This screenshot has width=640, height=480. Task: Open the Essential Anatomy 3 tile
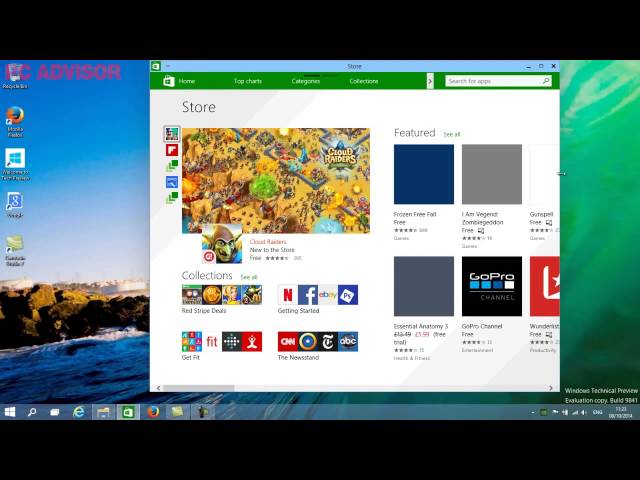(424, 286)
